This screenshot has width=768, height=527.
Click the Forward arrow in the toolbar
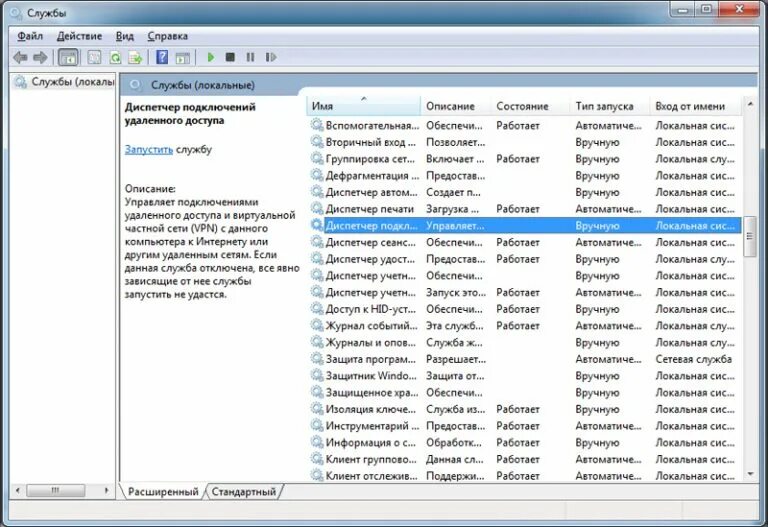(40, 57)
